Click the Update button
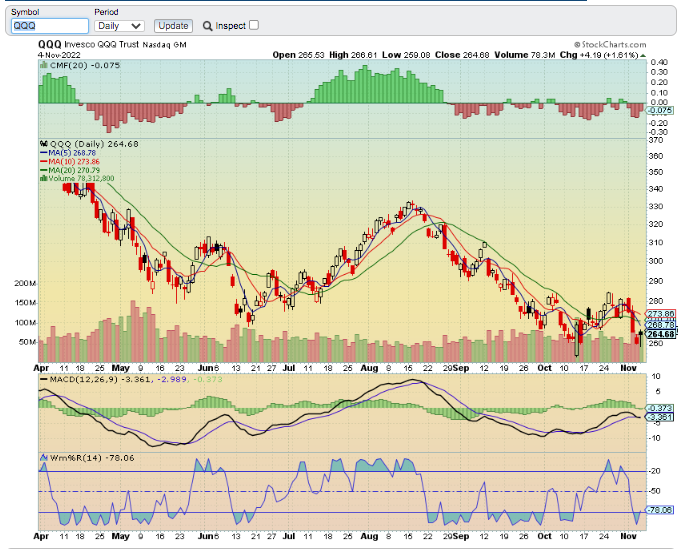Viewport: 678px width, 549px height. pos(173,26)
